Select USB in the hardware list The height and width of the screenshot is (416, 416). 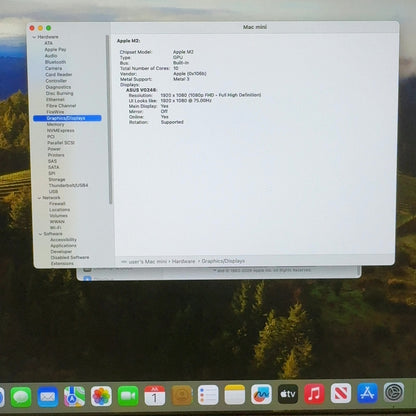pyautogui.click(x=53, y=191)
